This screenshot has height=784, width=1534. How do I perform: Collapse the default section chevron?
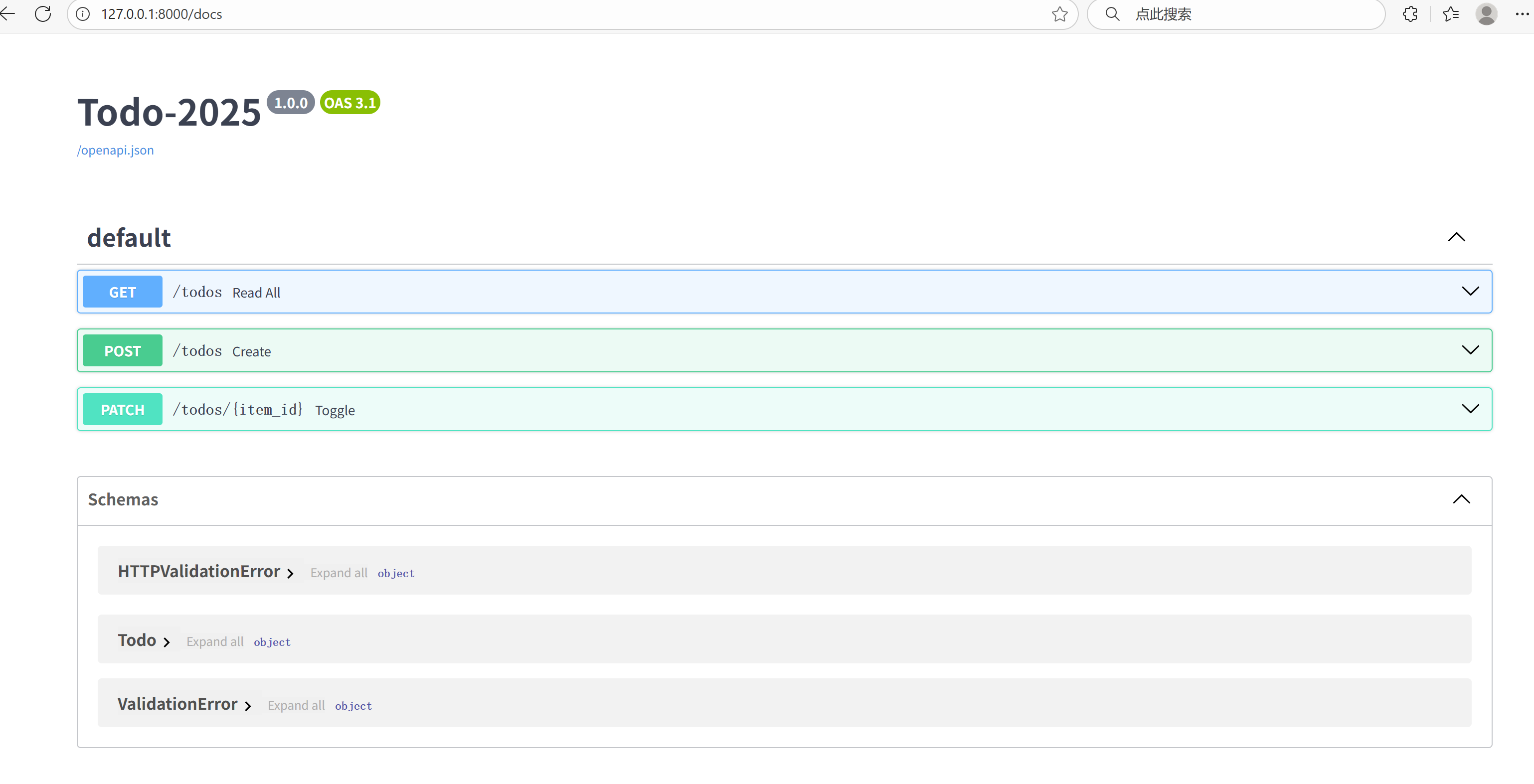[x=1456, y=237]
